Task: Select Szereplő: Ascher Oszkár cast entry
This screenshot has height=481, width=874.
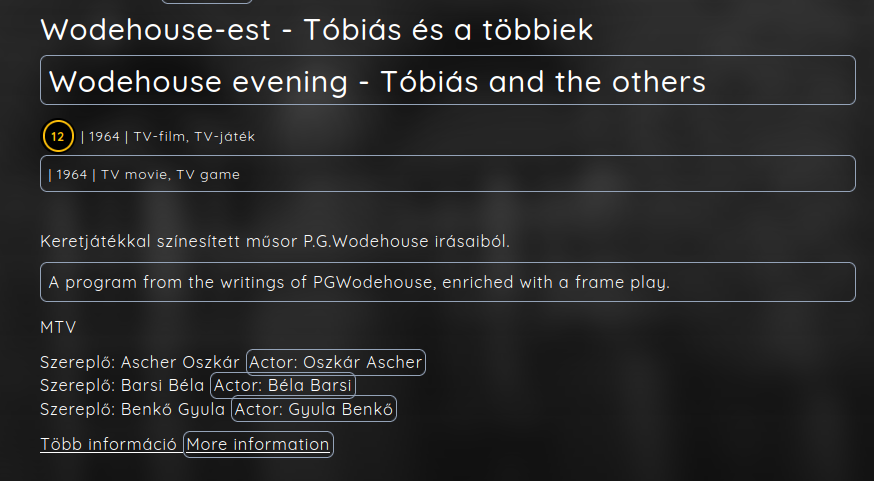Action: tap(140, 362)
